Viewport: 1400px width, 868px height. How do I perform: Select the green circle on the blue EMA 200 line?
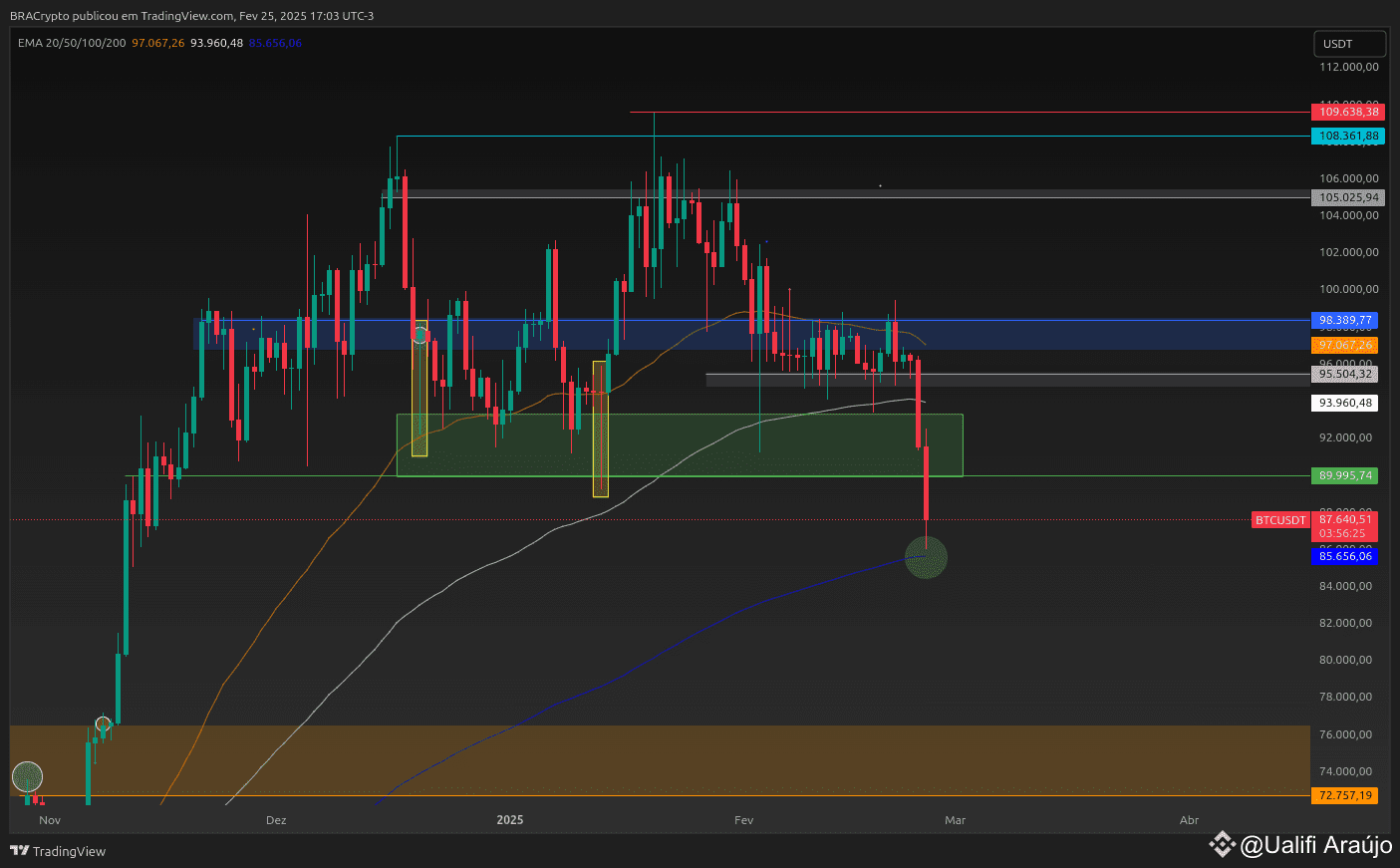[x=926, y=557]
